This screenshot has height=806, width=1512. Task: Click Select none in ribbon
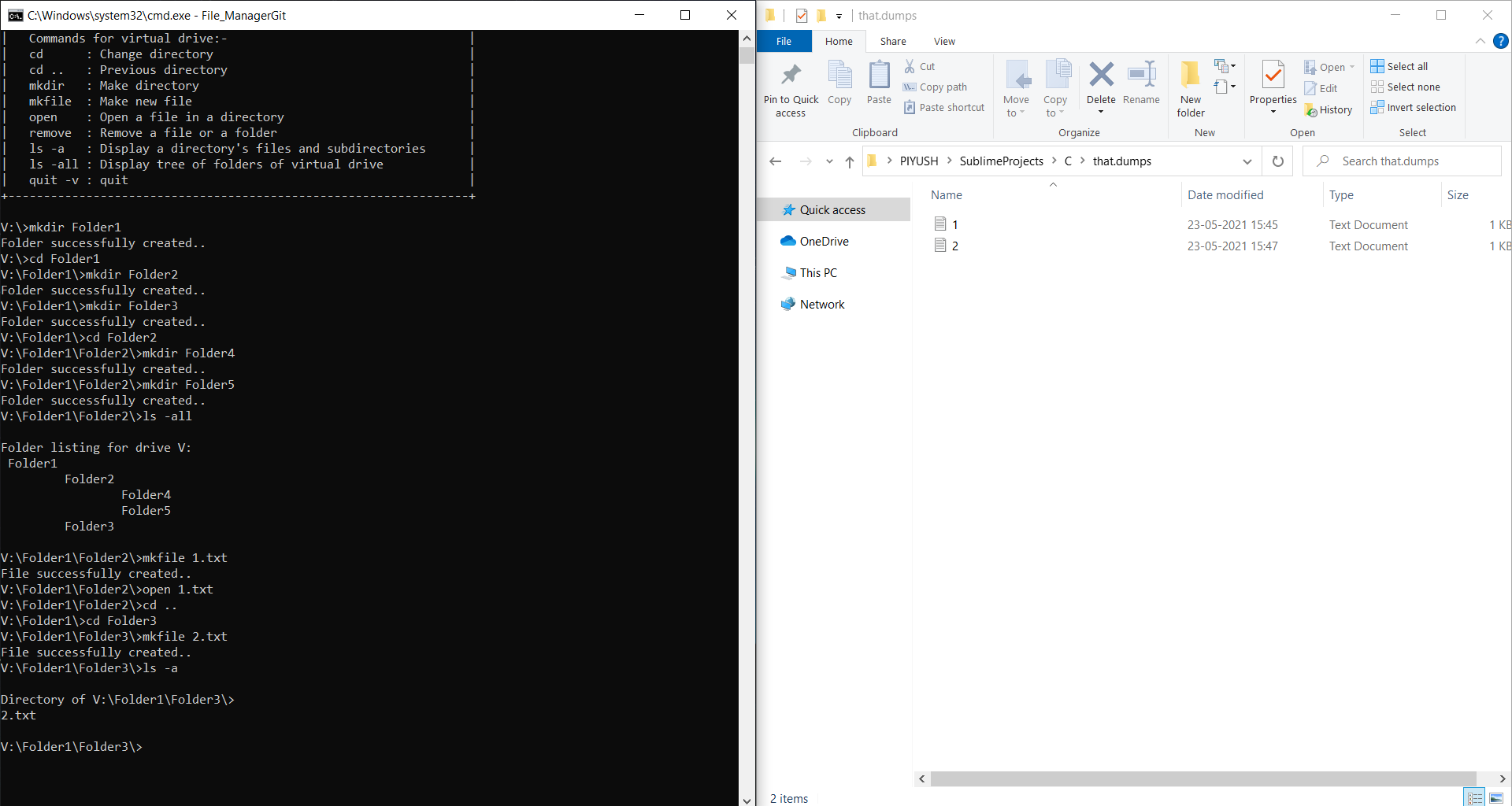click(1406, 87)
